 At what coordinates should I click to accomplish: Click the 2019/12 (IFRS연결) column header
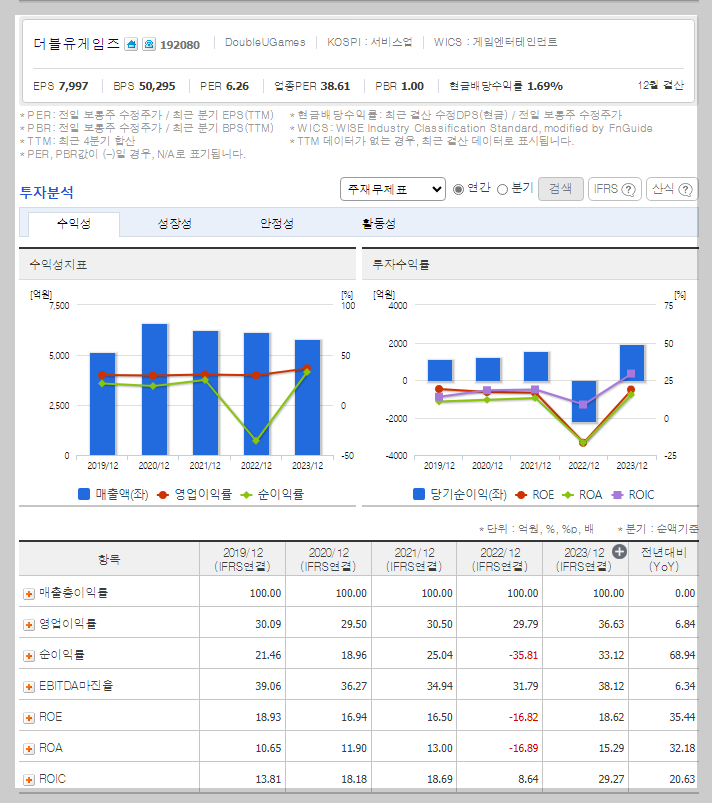[x=242, y=559]
